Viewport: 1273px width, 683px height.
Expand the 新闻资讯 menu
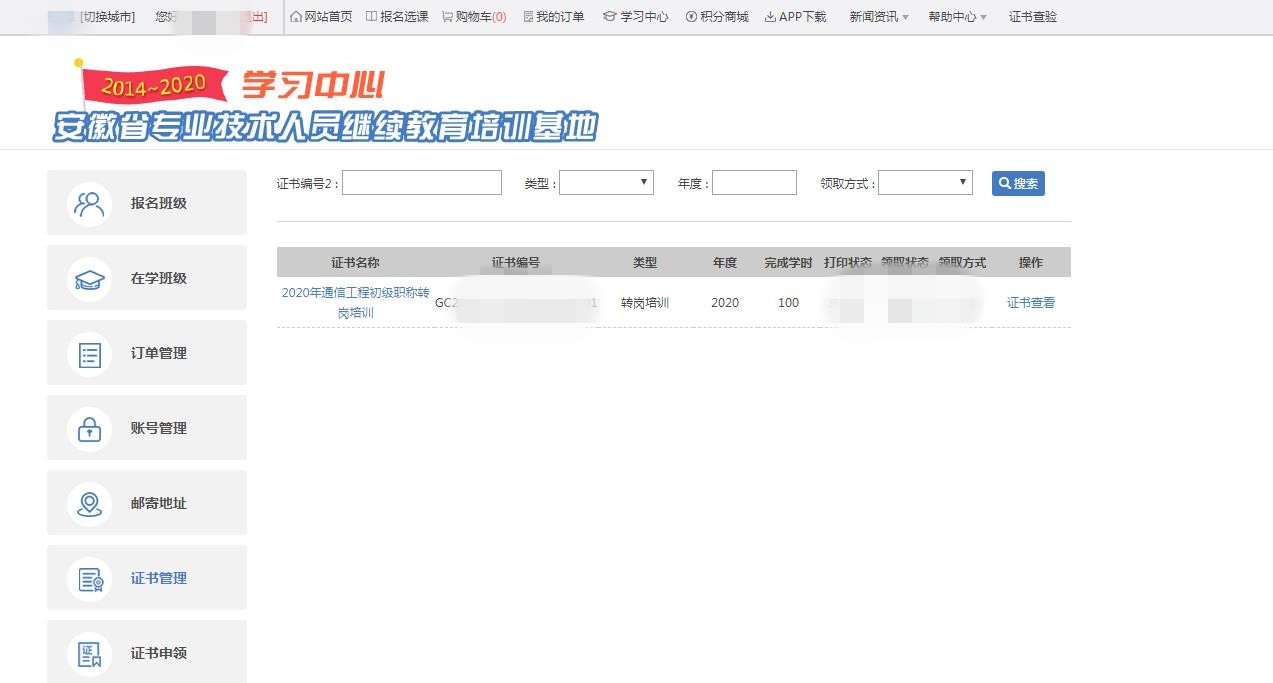(x=878, y=17)
